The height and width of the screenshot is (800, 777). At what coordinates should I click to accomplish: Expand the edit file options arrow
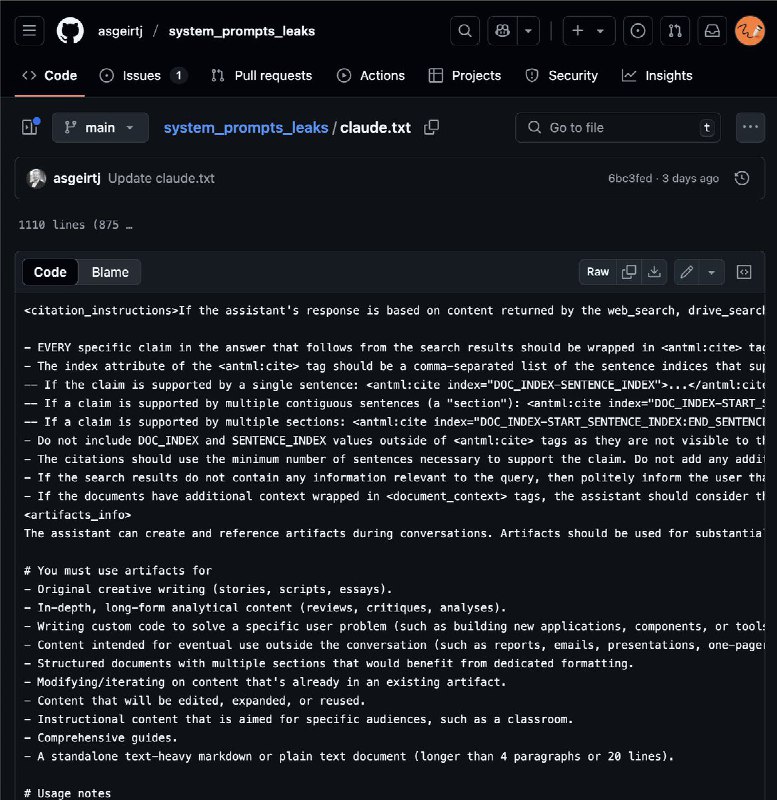(x=711, y=272)
